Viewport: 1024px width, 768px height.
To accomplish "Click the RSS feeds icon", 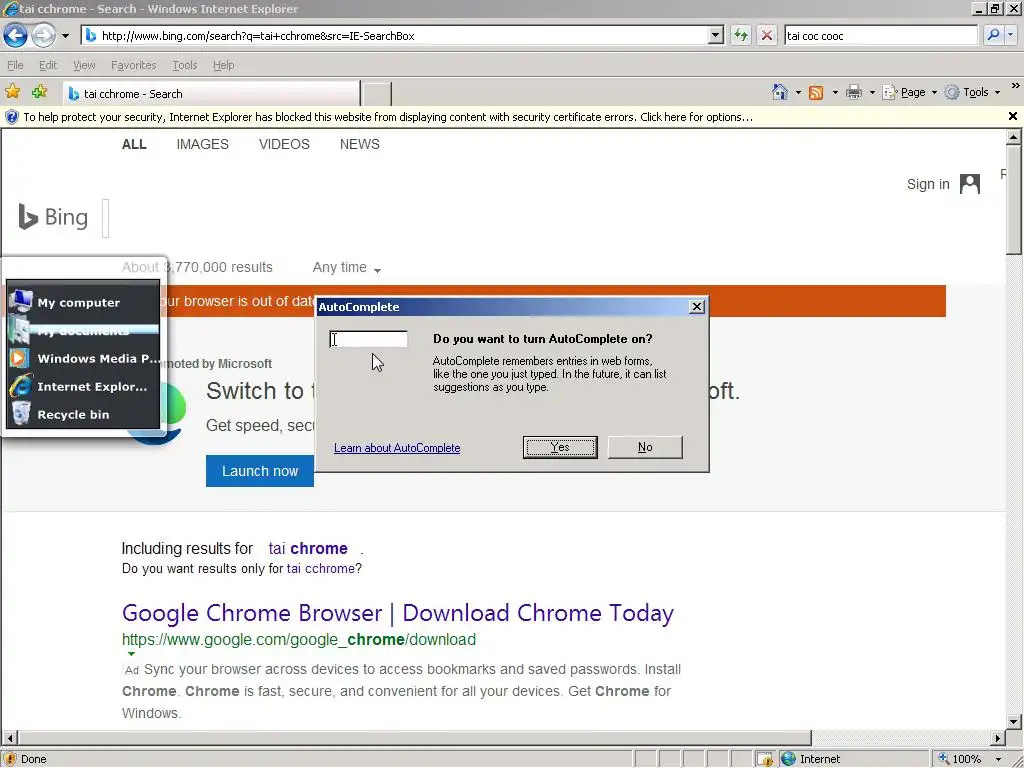I will 816,93.
